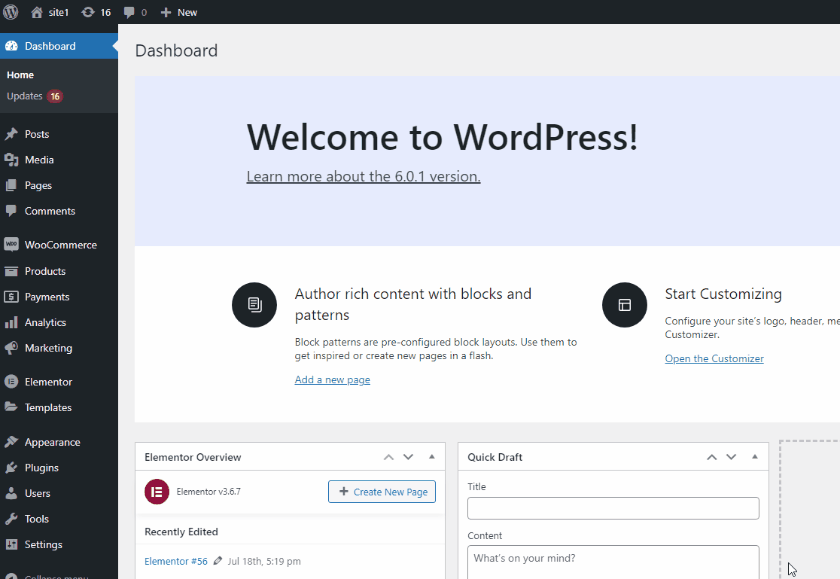
Task: Open the Plugins menu label
Action: [x=41, y=468]
